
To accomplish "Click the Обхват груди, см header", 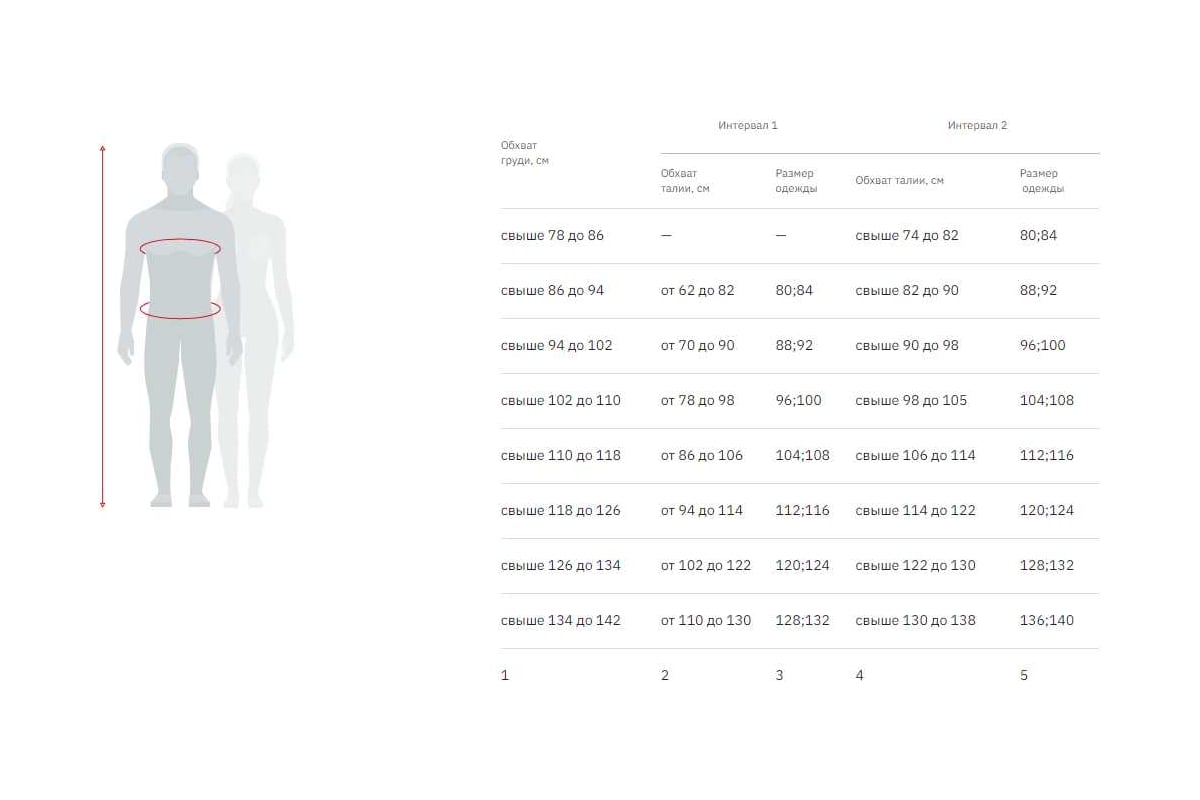I will pos(525,153).
